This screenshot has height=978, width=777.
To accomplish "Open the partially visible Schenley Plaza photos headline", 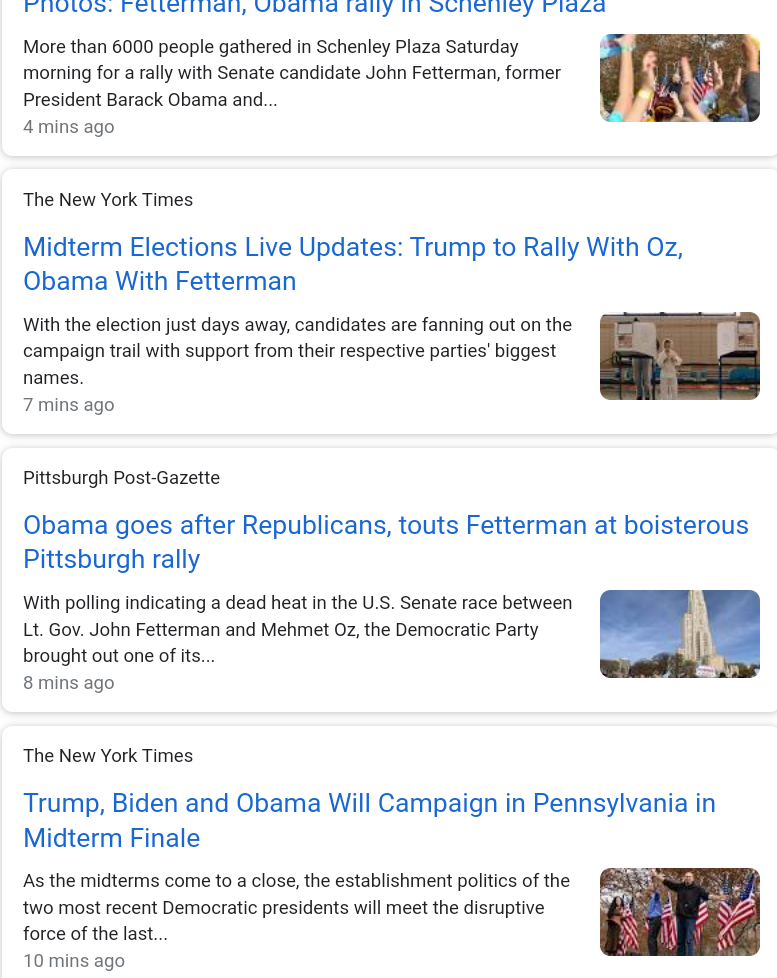I will [x=314, y=8].
